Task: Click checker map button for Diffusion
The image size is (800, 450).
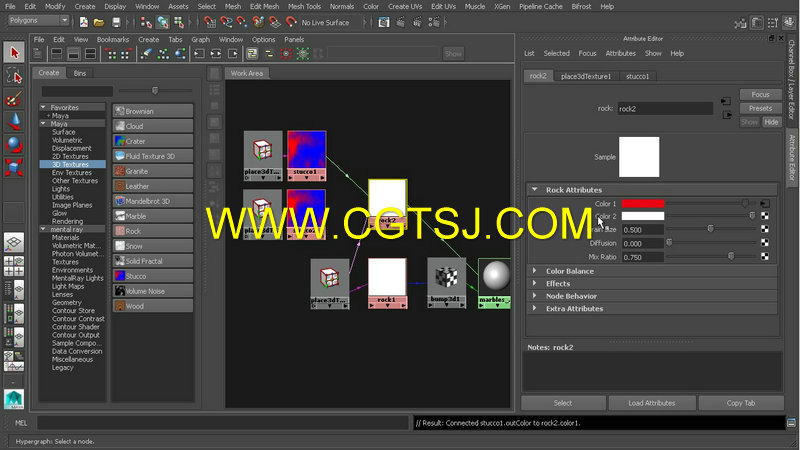Action: [765, 243]
